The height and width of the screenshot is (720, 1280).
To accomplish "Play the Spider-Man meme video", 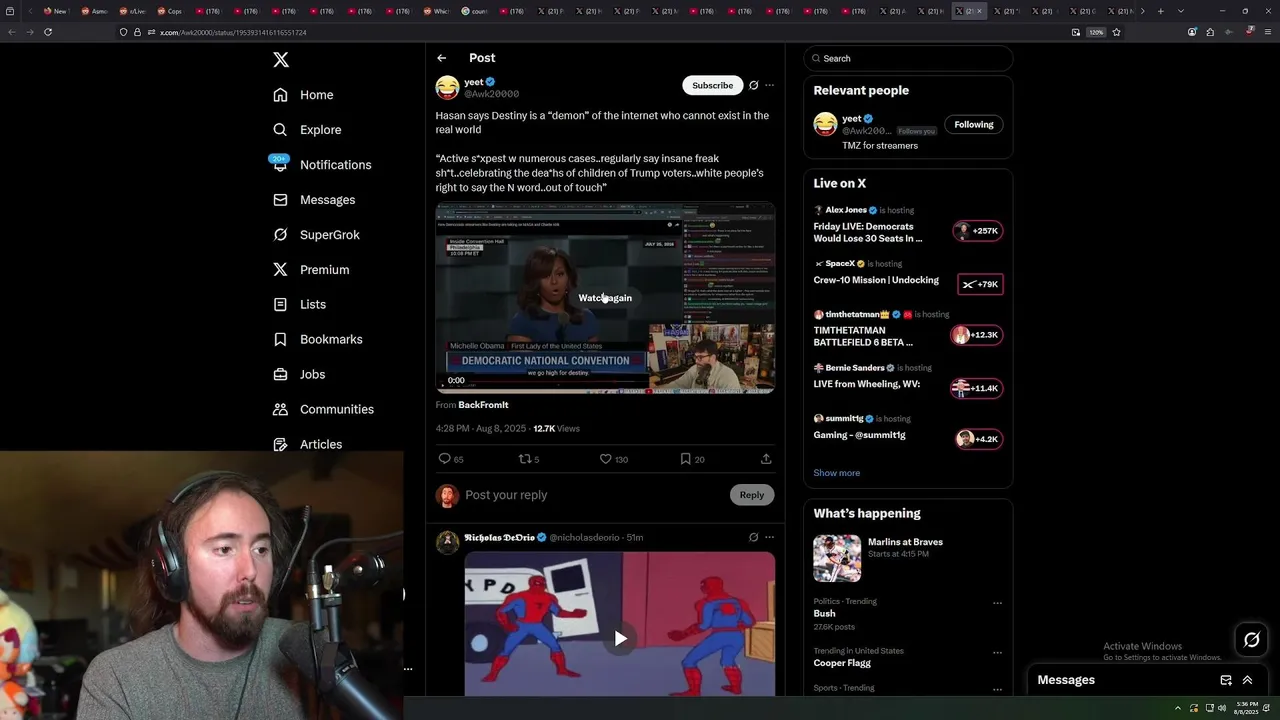I will click(x=620, y=638).
